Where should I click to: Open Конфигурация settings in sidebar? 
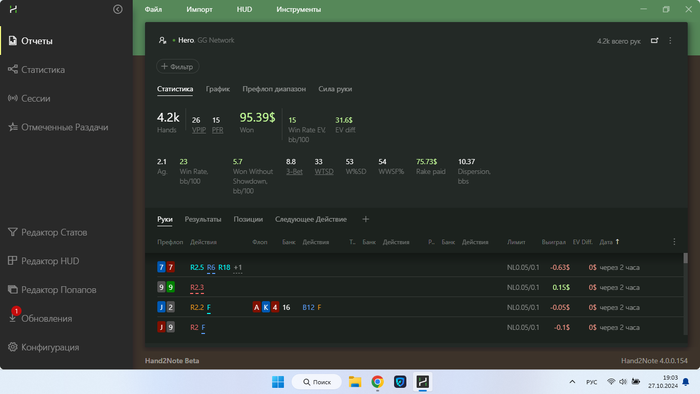pos(66,347)
